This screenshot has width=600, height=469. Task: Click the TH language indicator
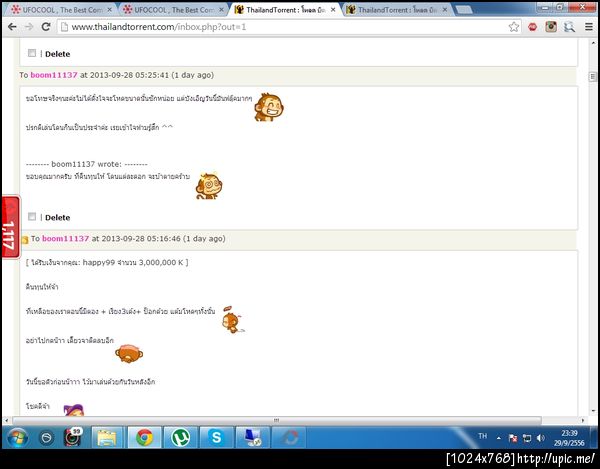point(483,436)
